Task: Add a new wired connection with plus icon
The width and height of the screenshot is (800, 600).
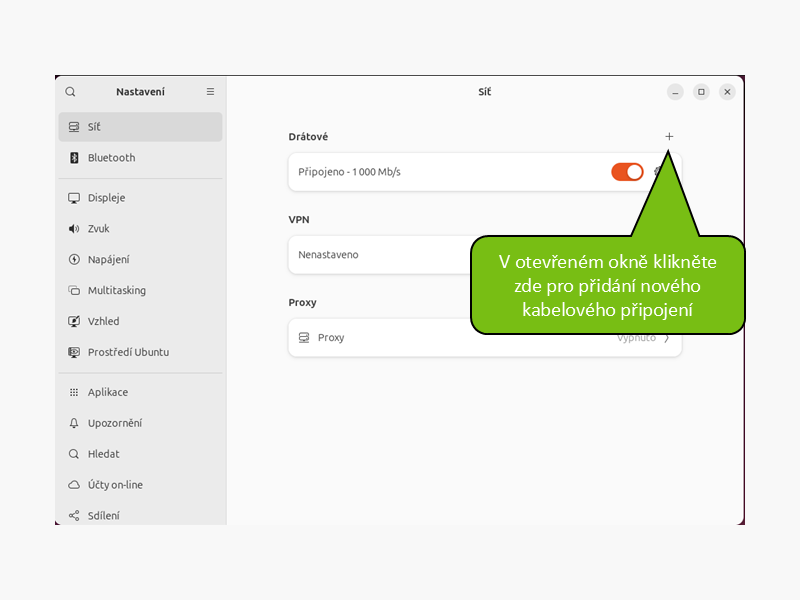Action: (x=669, y=136)
